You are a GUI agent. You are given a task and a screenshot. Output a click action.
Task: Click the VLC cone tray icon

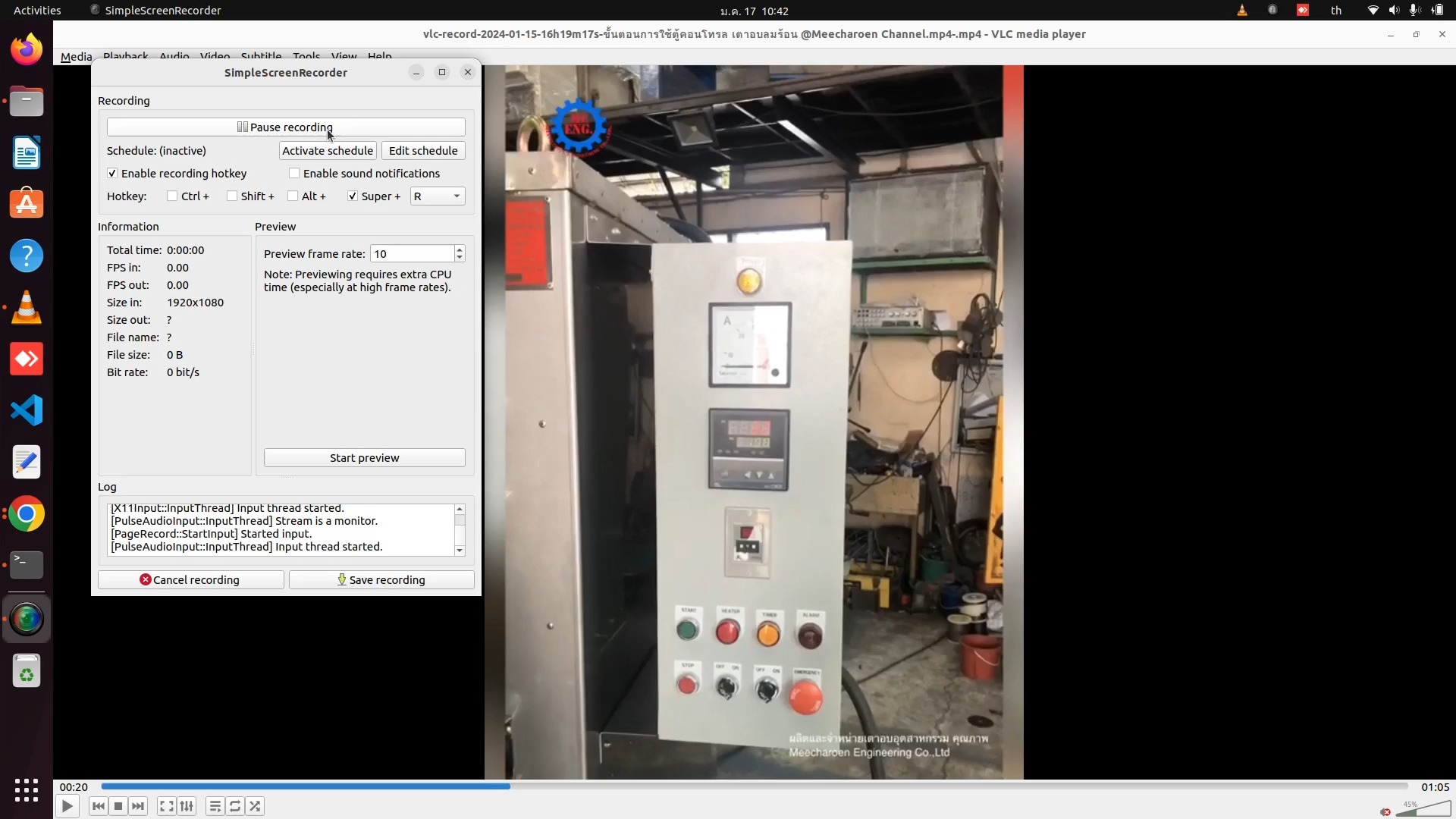tap(1241, 10)
